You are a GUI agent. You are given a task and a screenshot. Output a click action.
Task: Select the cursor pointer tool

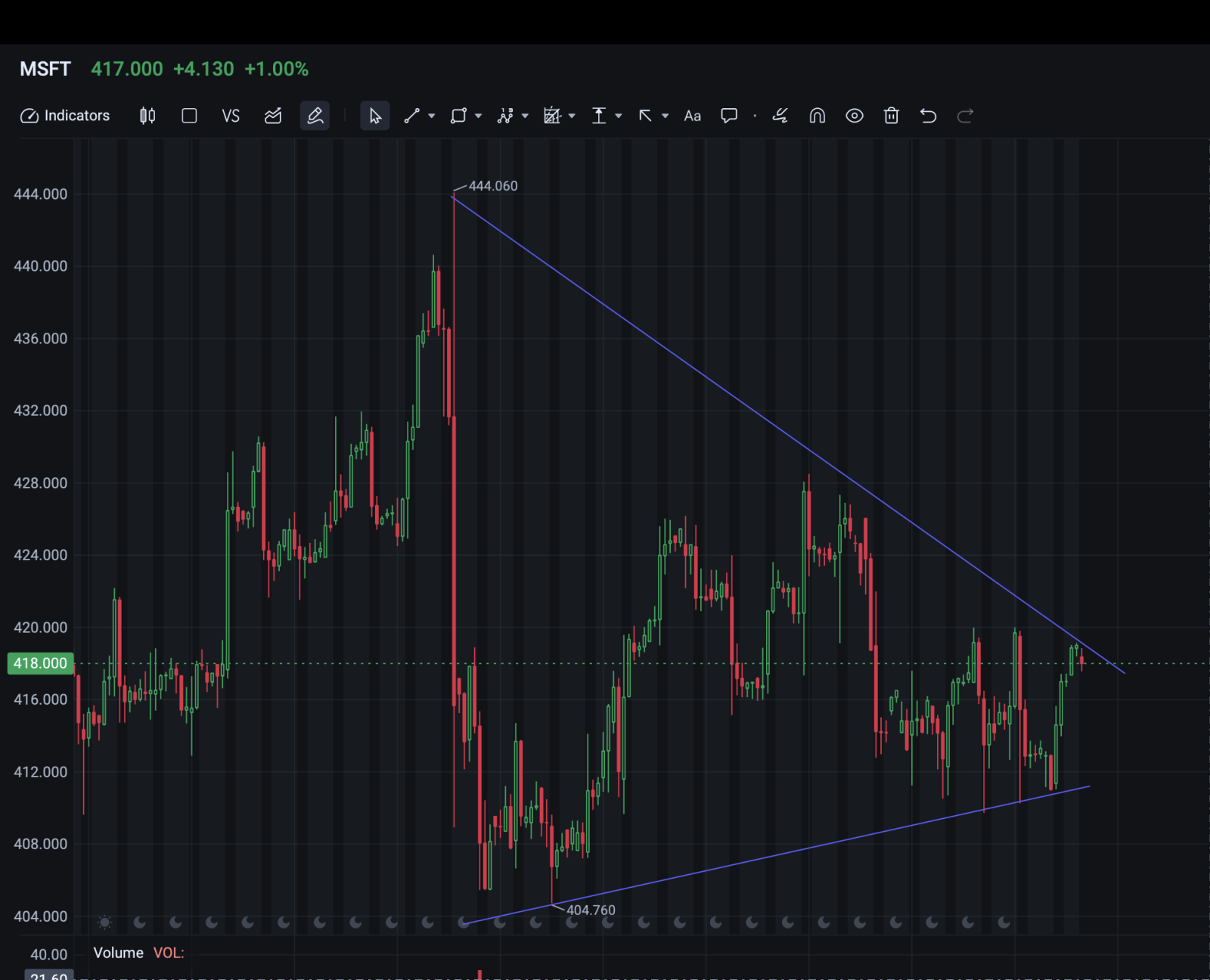pyautogui.click(x=375, y=116)
